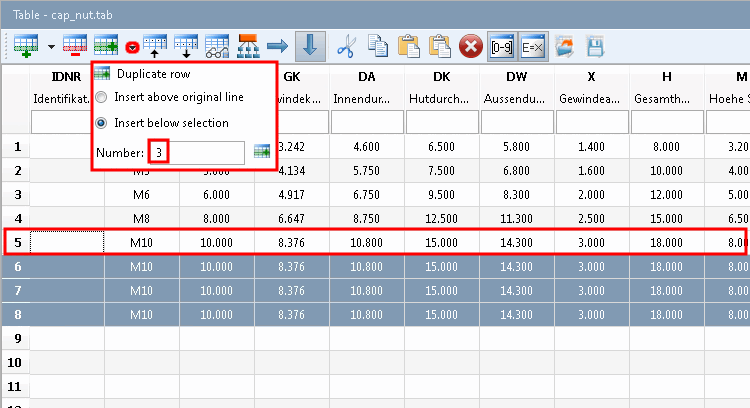
Task: Select row header 11
Action: (16, 386)
